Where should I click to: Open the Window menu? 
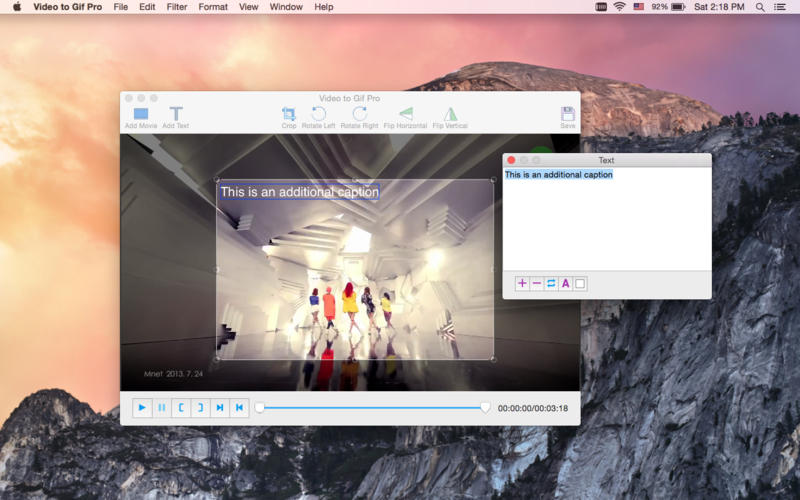point(286,7)
